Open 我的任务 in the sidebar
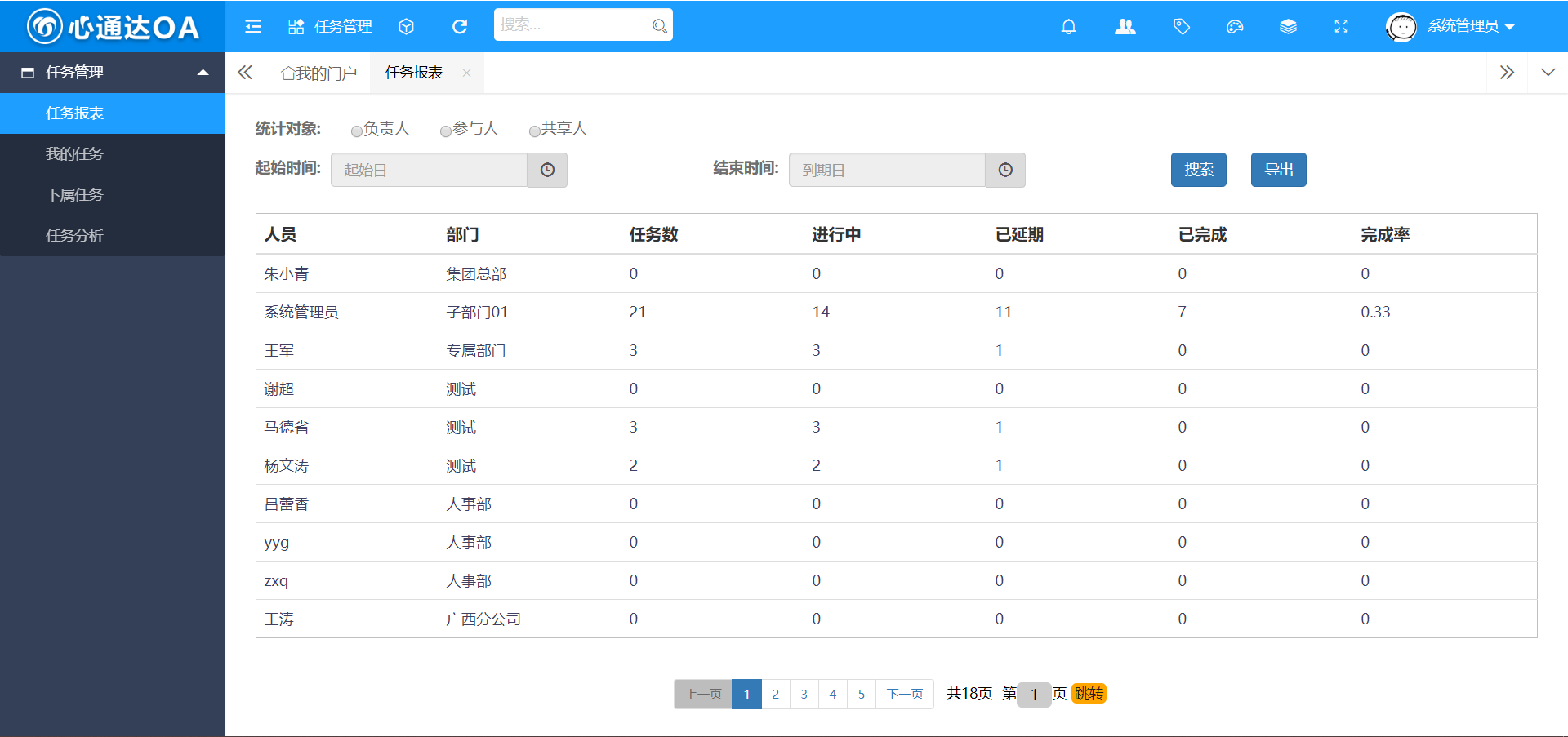This screenshot has height=737, width=1568. pyautogui.click(x=112, y=154)
